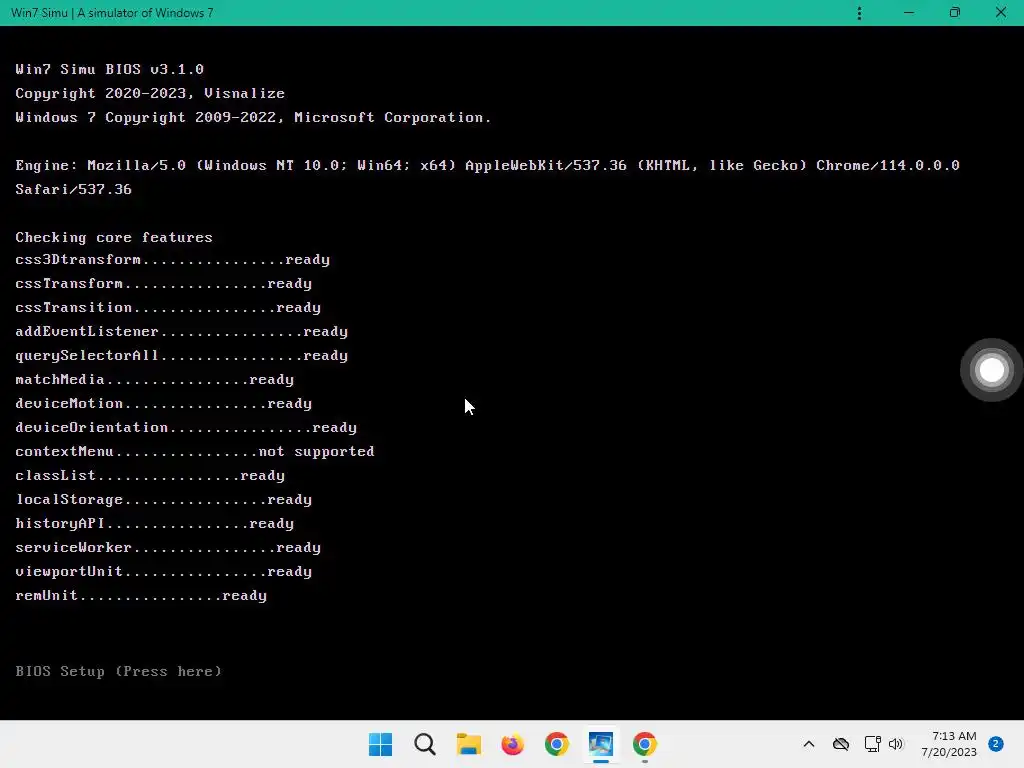
Task: Open taskbar Search
Action: tap(424, 744)
